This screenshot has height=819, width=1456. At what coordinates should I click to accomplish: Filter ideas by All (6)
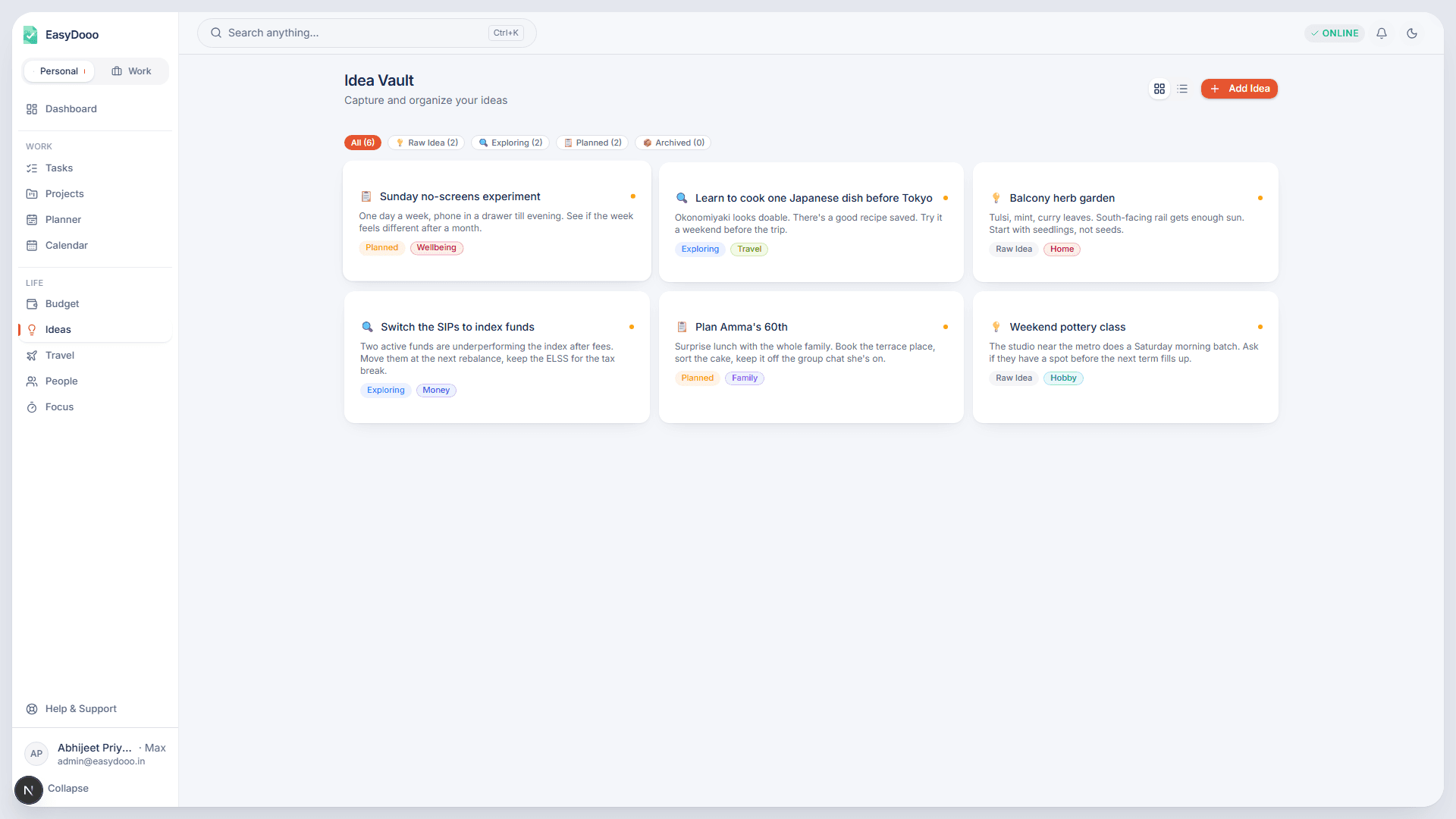pyautogui.click(x=362, y=143)
